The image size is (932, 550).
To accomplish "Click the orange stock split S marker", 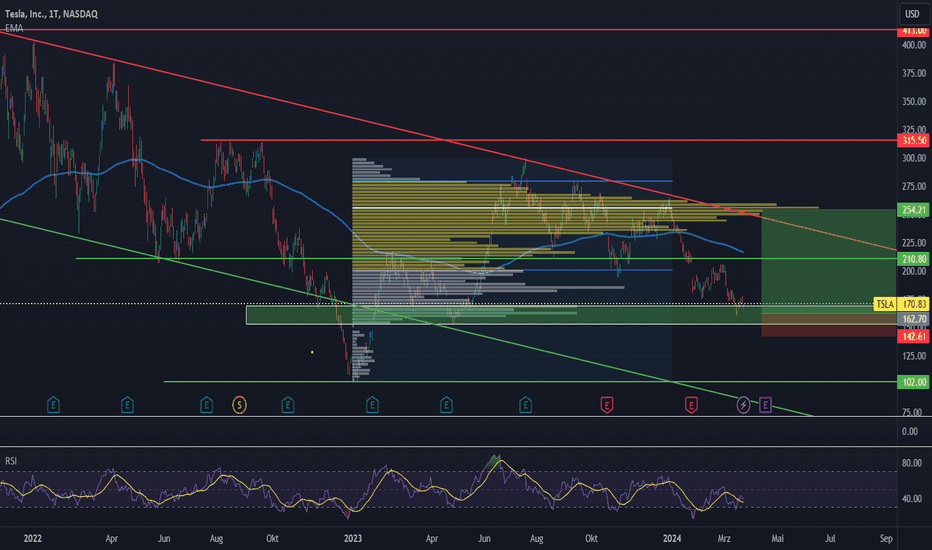I will click(239, 406).
